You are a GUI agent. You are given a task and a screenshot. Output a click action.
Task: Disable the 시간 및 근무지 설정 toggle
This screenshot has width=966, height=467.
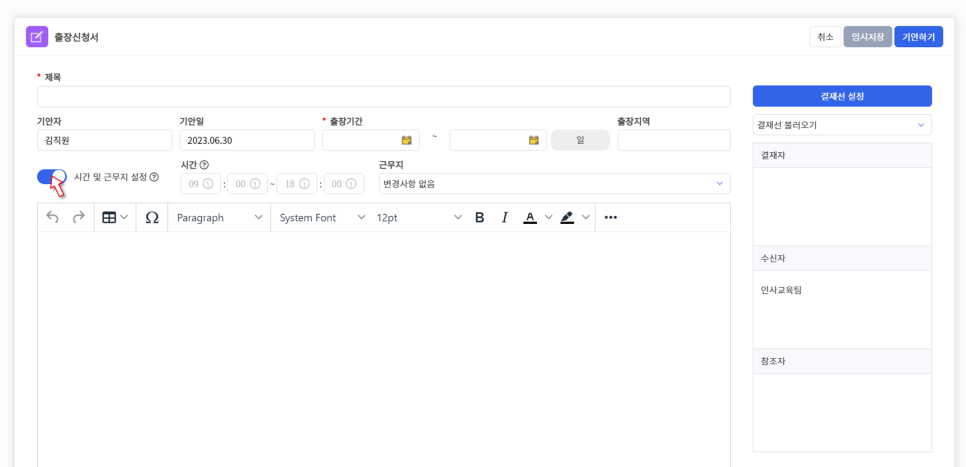(x=52, y=177)
